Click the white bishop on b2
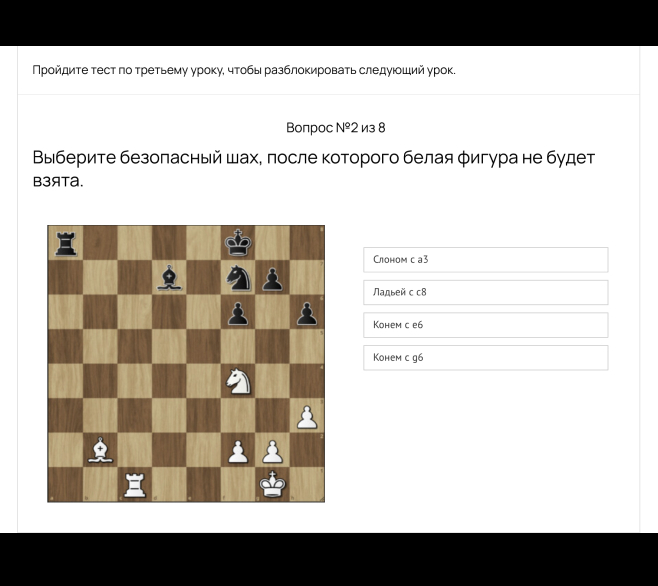 coord(100,450)
